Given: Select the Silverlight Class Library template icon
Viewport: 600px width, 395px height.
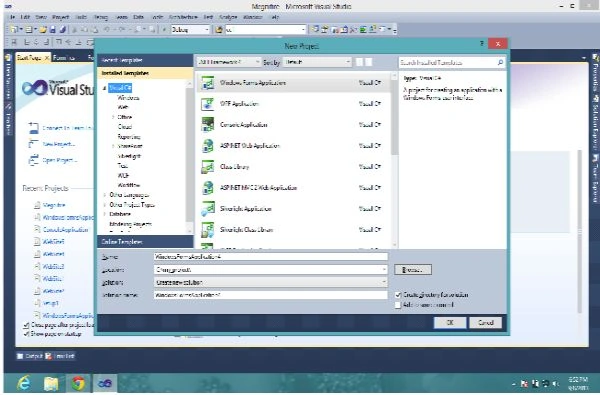Looking at the screenshot, I should point(207,230).
